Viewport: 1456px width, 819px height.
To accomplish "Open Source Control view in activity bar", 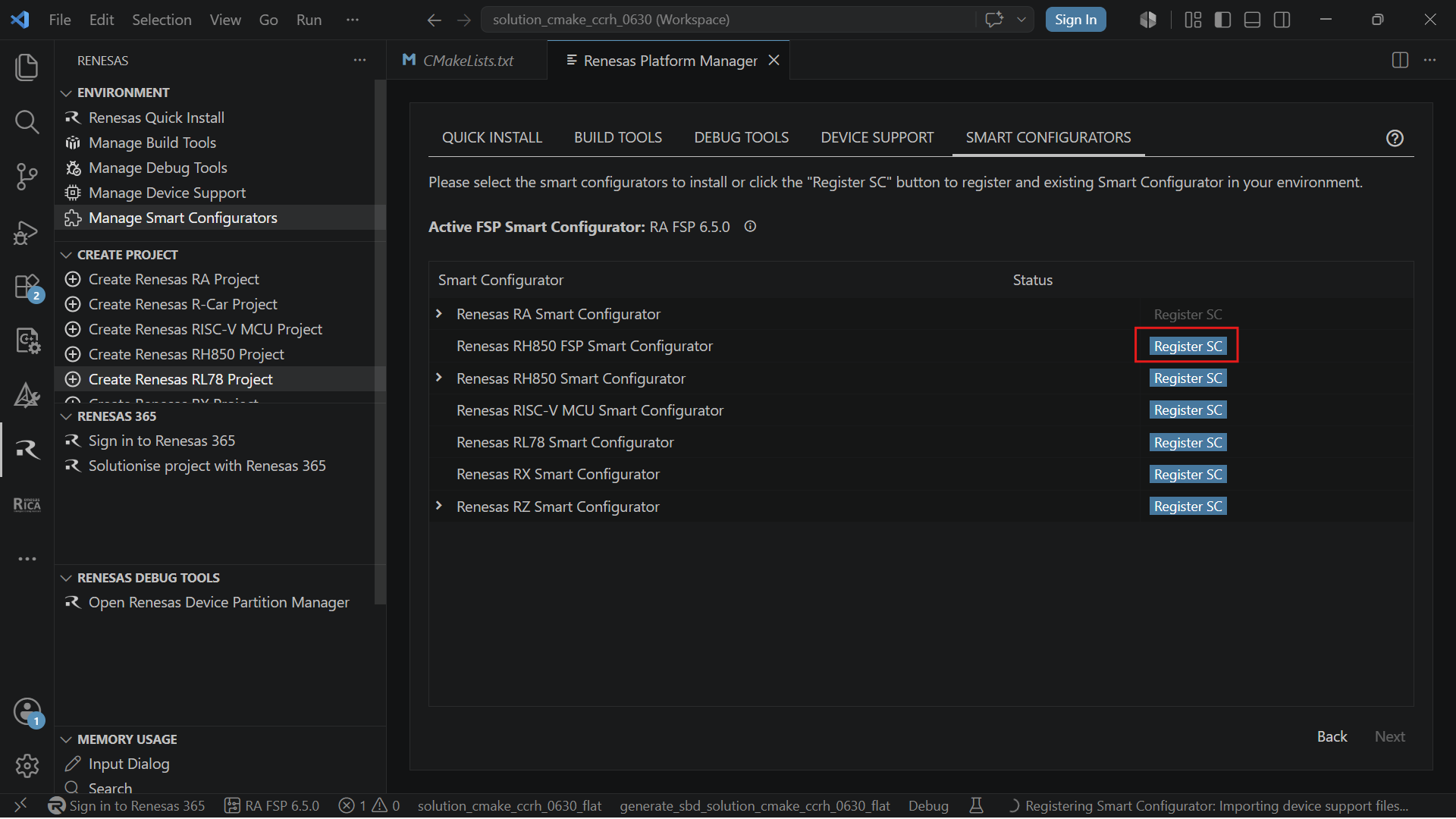I will pos(27,177).
